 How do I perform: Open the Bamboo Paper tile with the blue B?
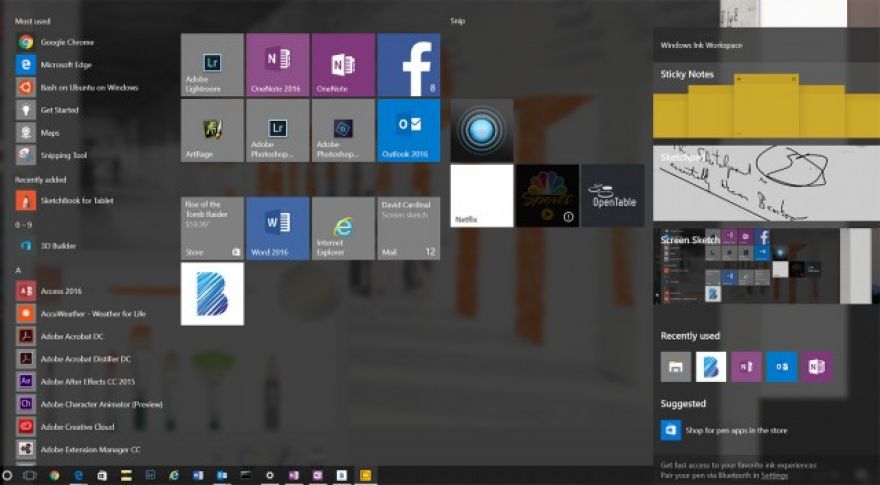pos(212,294)
